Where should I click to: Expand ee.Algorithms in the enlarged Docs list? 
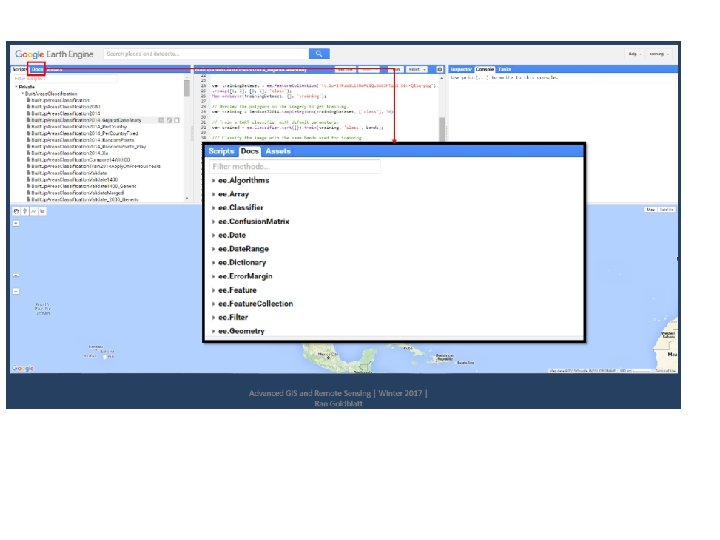[214, 180]
